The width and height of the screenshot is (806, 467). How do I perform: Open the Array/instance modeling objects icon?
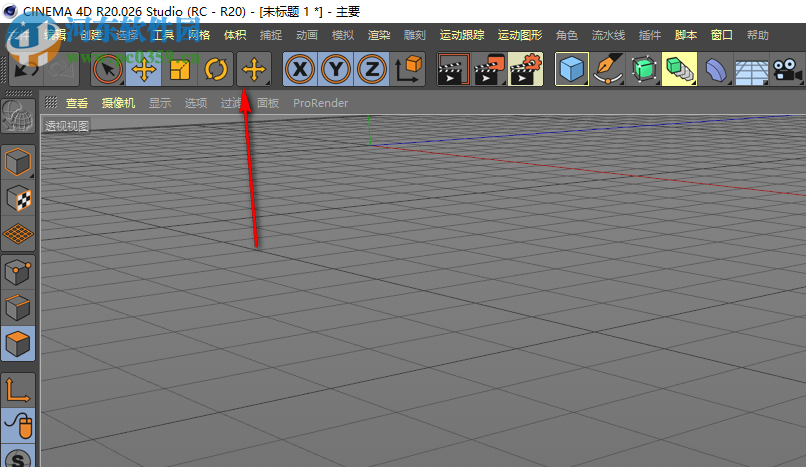click(x=680, y=69)
